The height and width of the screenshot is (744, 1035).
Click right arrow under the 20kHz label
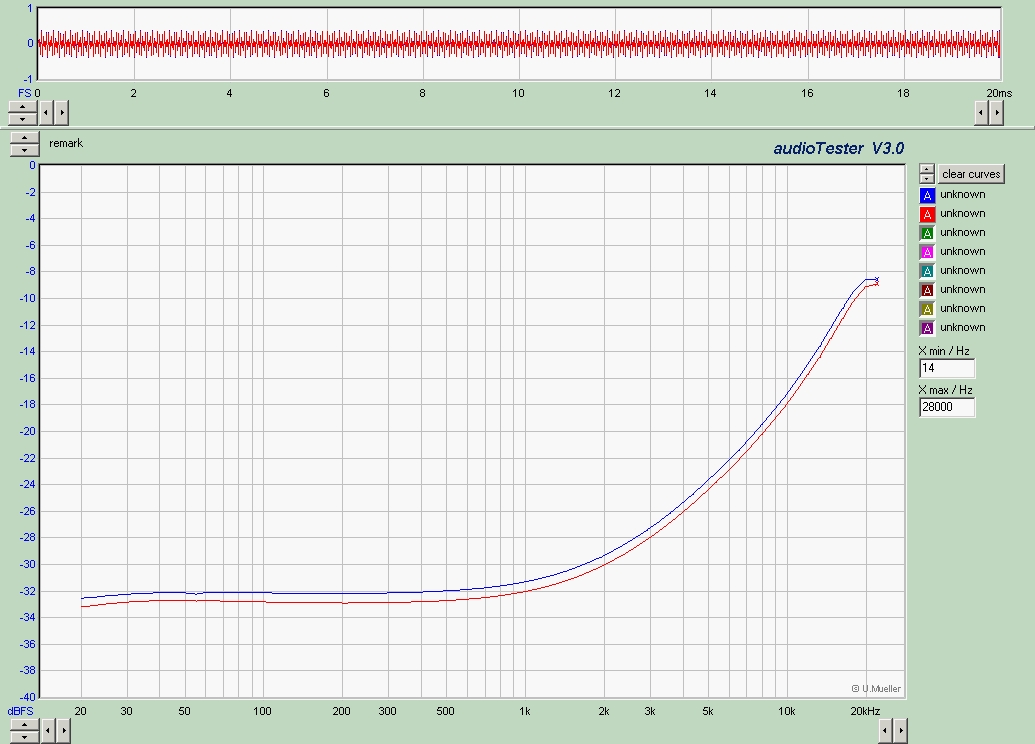[900, 731]
